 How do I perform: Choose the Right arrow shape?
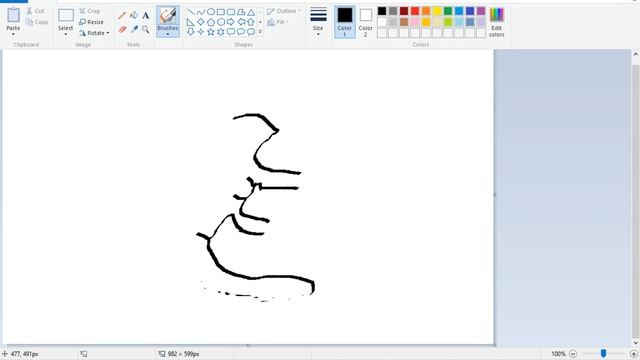[x=231, y=22]
